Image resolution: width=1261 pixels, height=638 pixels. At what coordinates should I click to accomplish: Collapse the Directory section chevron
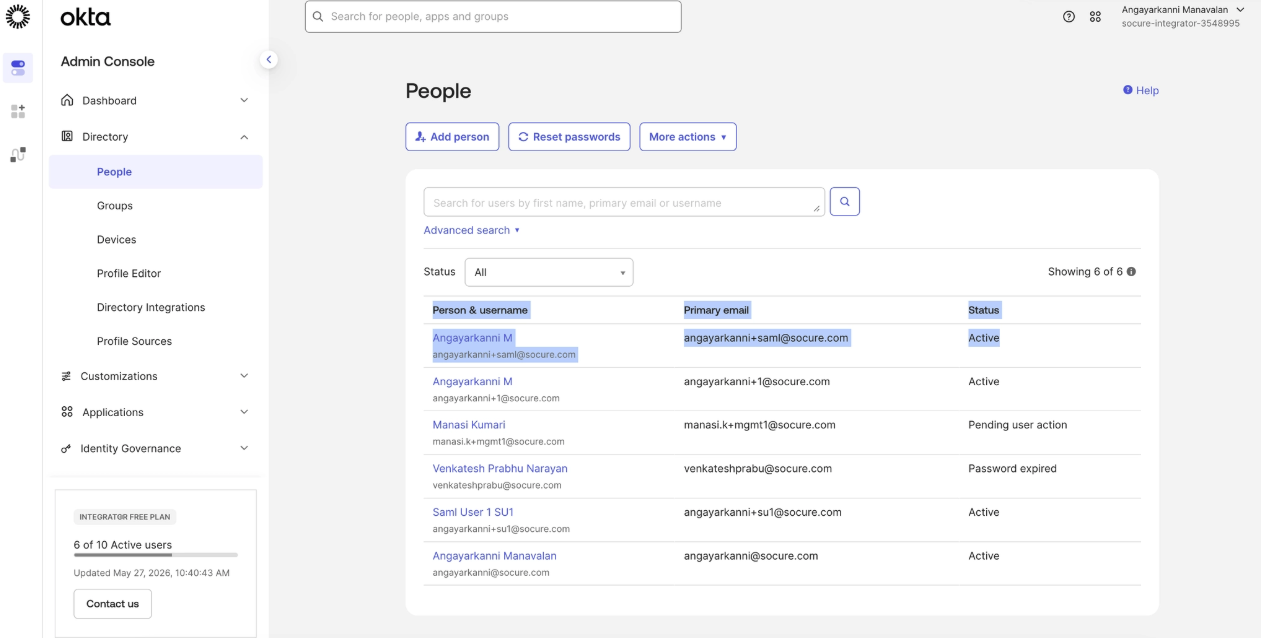pyautogui.click(x=244, y=137)
